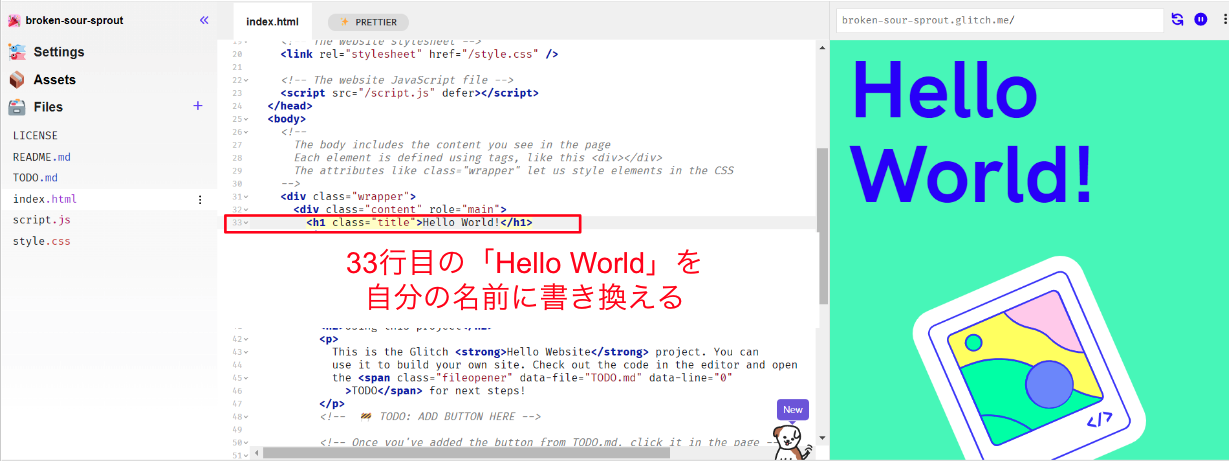Viewport: 1229px width, 461px height.
Task: Open the script.js file
Action: pos(41,220)
